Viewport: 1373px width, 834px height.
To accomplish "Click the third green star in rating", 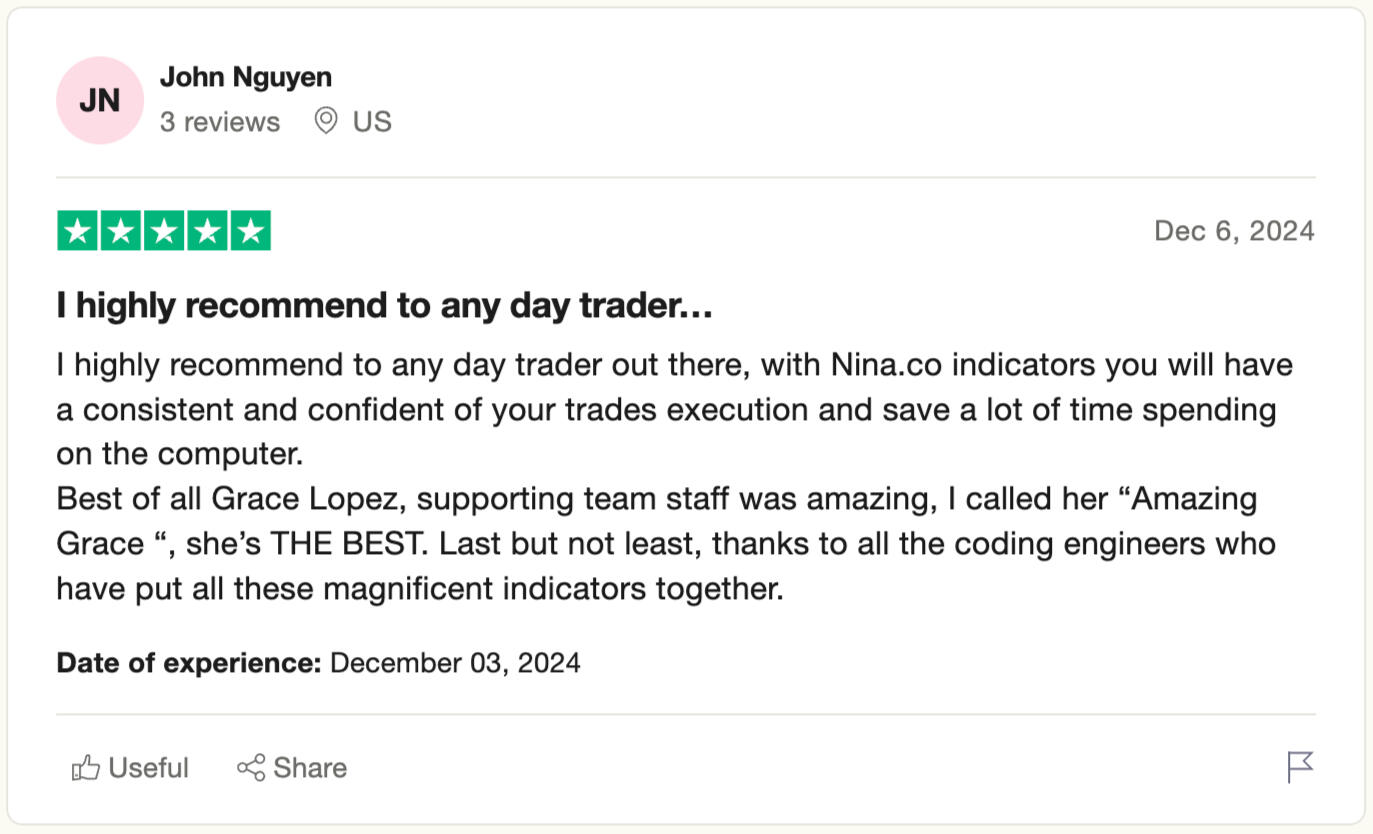I will pyautogui.click(x=164, y=231).
